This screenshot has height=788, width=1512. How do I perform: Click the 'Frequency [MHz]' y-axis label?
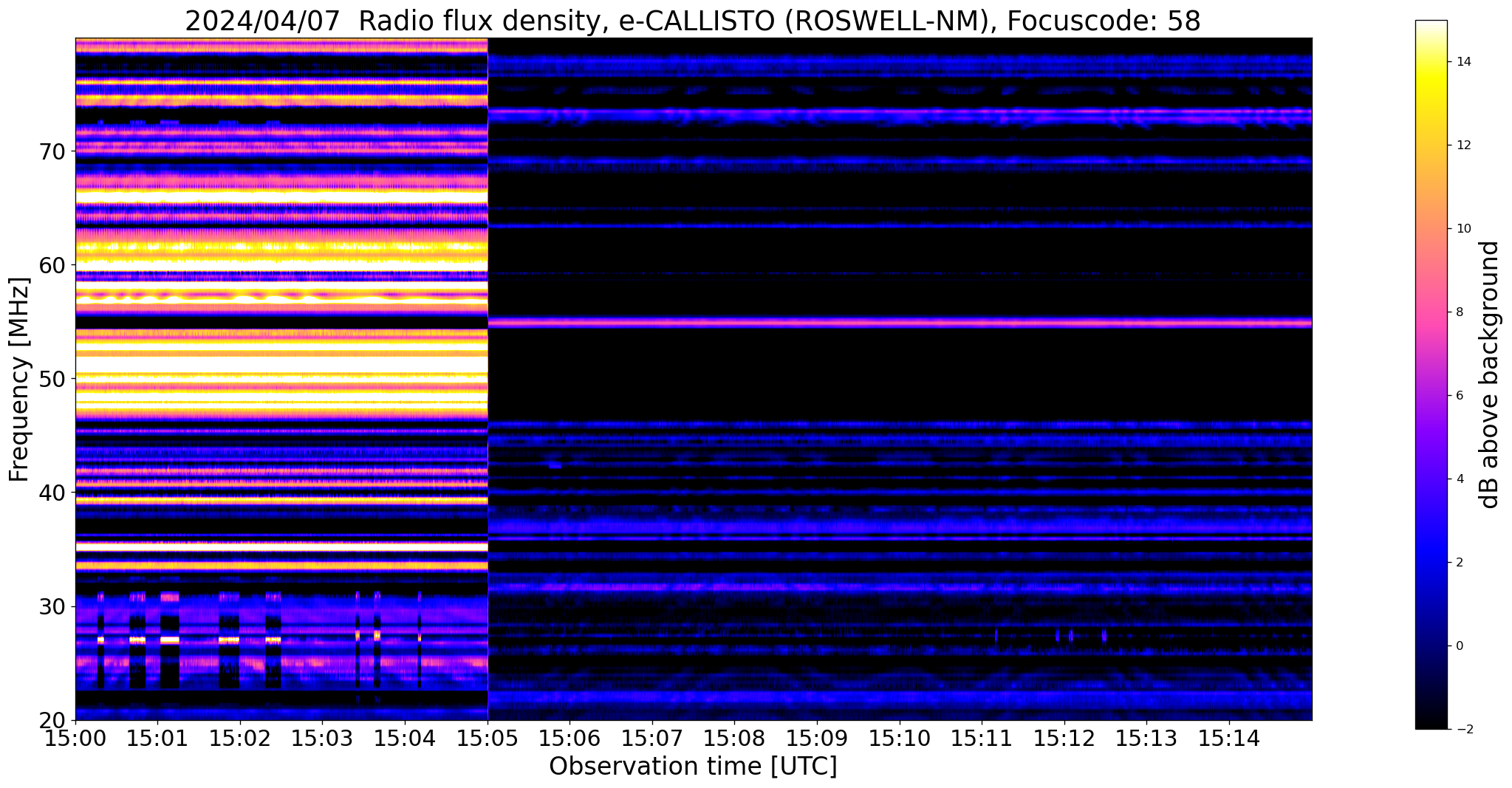click(x=20, y=380)
